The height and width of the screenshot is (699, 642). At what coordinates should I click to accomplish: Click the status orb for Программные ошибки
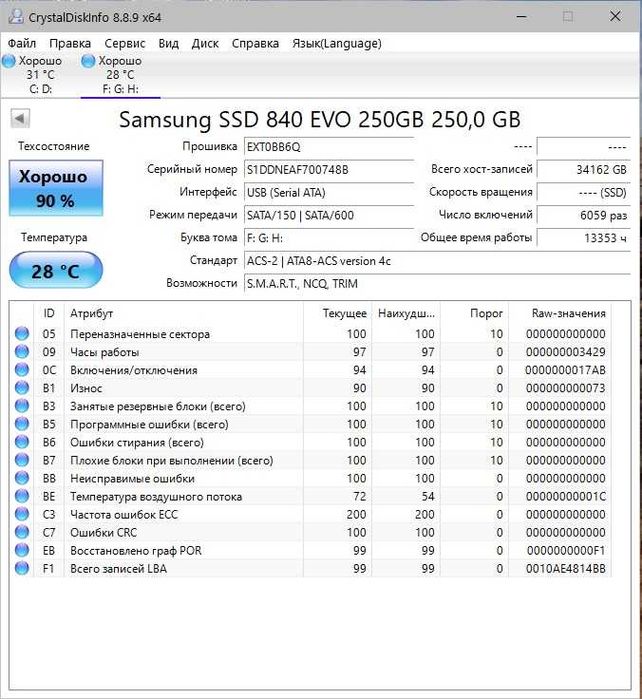pos(22,424)
